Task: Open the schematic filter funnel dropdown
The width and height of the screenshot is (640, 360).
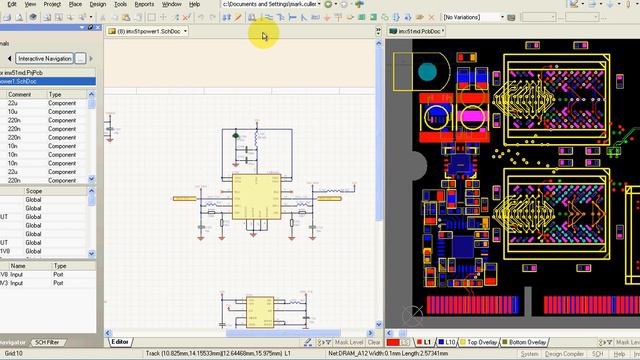Action: pyautogui.click(x=324, y=342)
